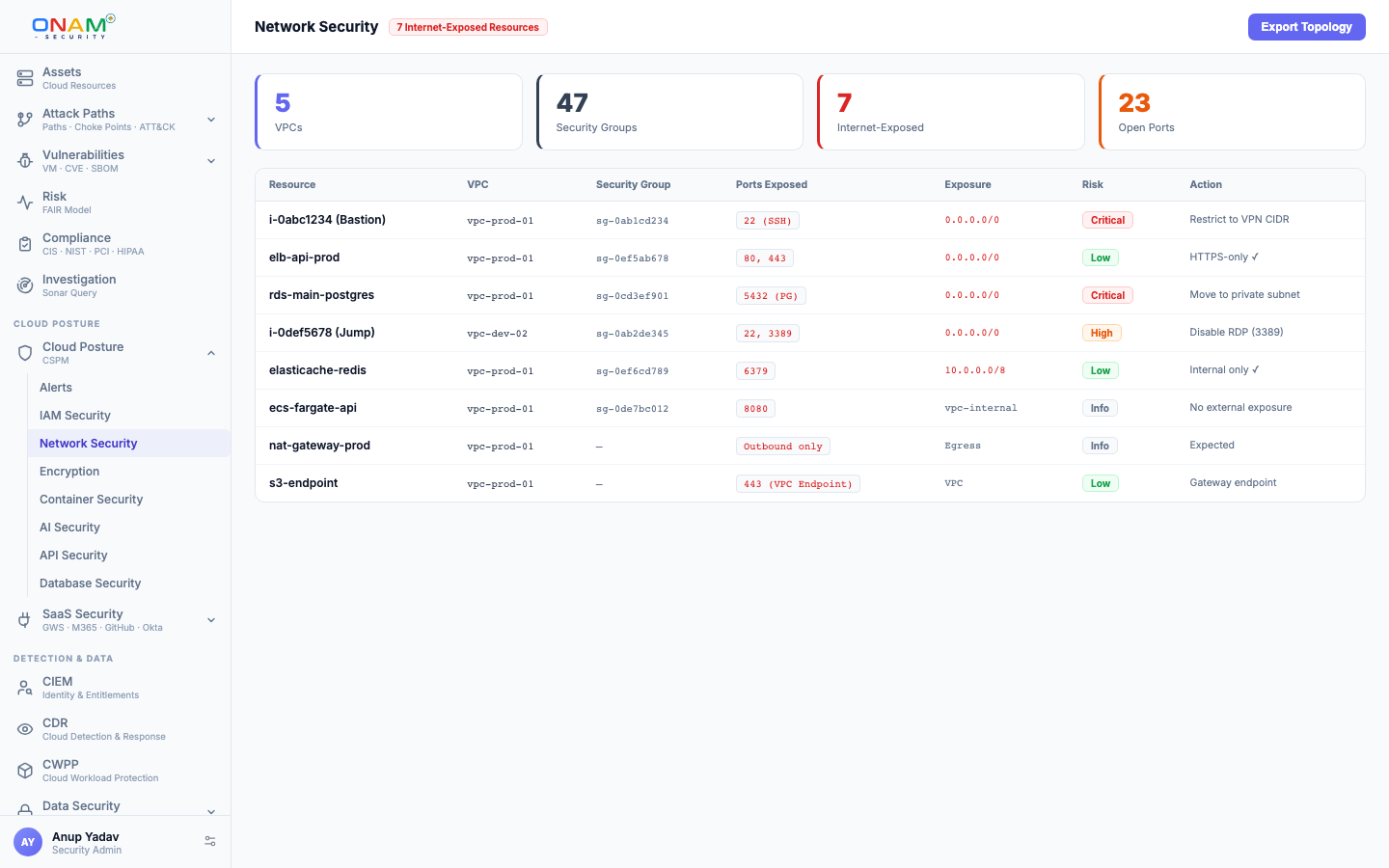The width and height of the screenshot is (1389, 868).
Task: Click the Data Security icon
Action: coord(25,810)
